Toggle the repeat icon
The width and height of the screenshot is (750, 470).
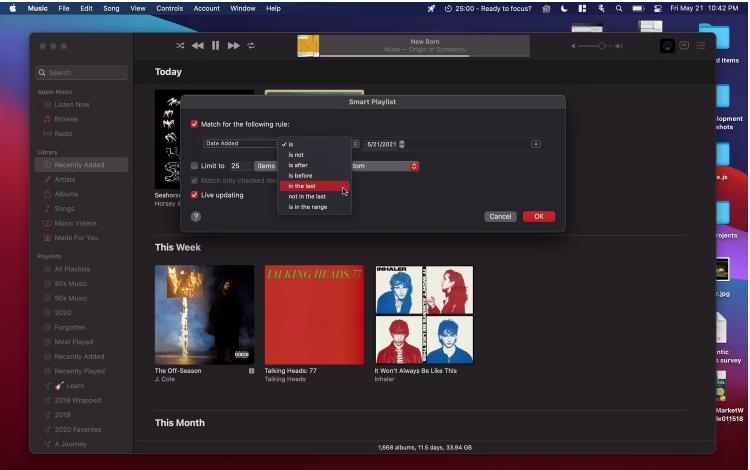251,46
